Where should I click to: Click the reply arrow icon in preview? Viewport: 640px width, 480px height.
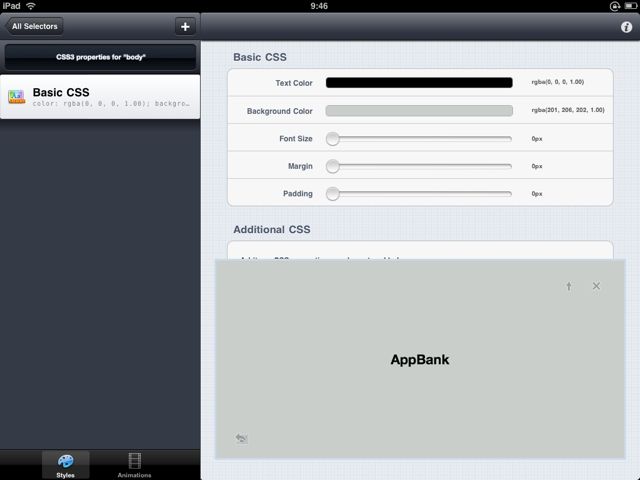[x=241, y=438]
